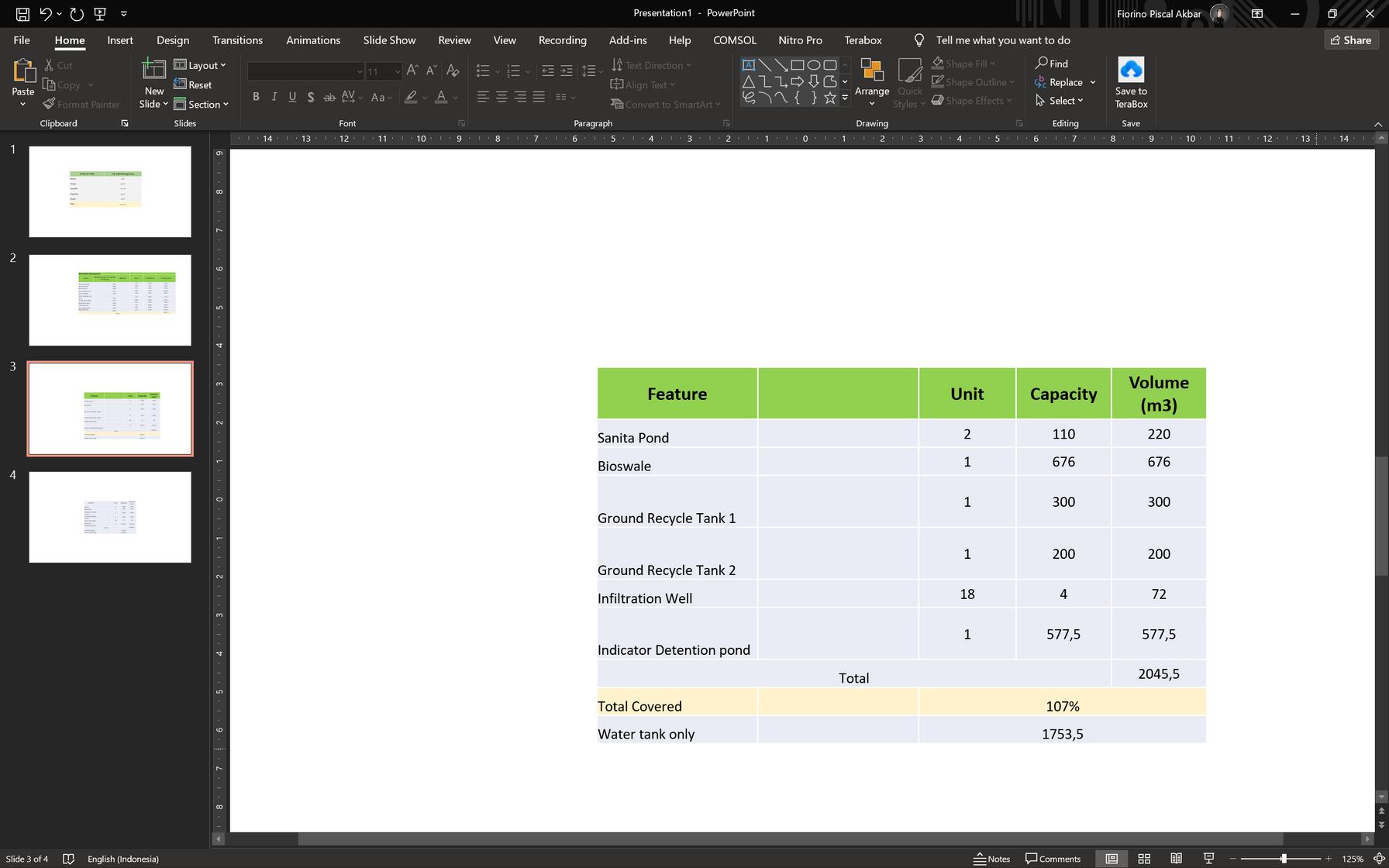Select the slide 2 thumbnail
The height and width of the screenshot is (868, 1389).
[110, 300]
